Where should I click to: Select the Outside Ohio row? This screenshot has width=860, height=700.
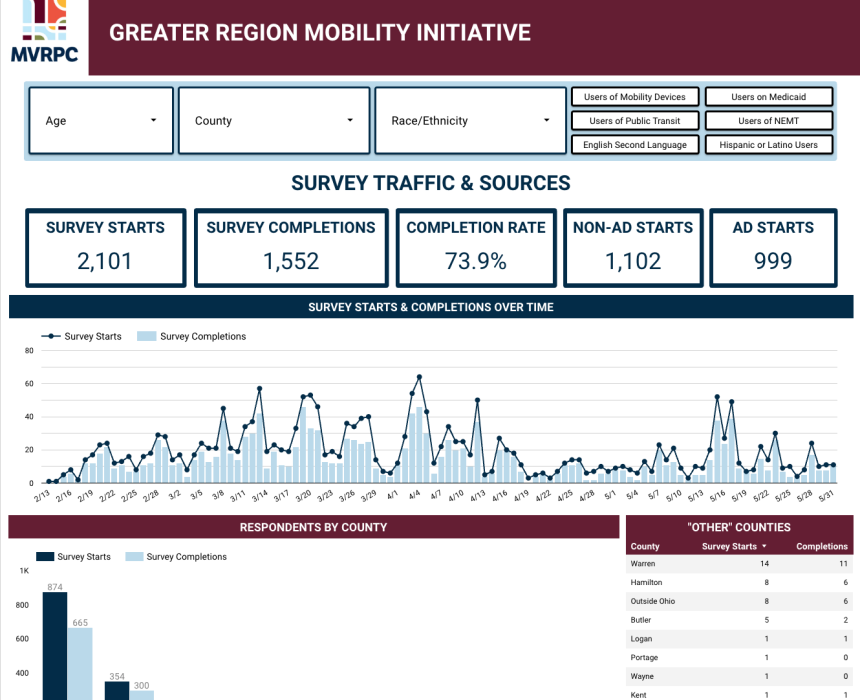(x=739, y=601)
